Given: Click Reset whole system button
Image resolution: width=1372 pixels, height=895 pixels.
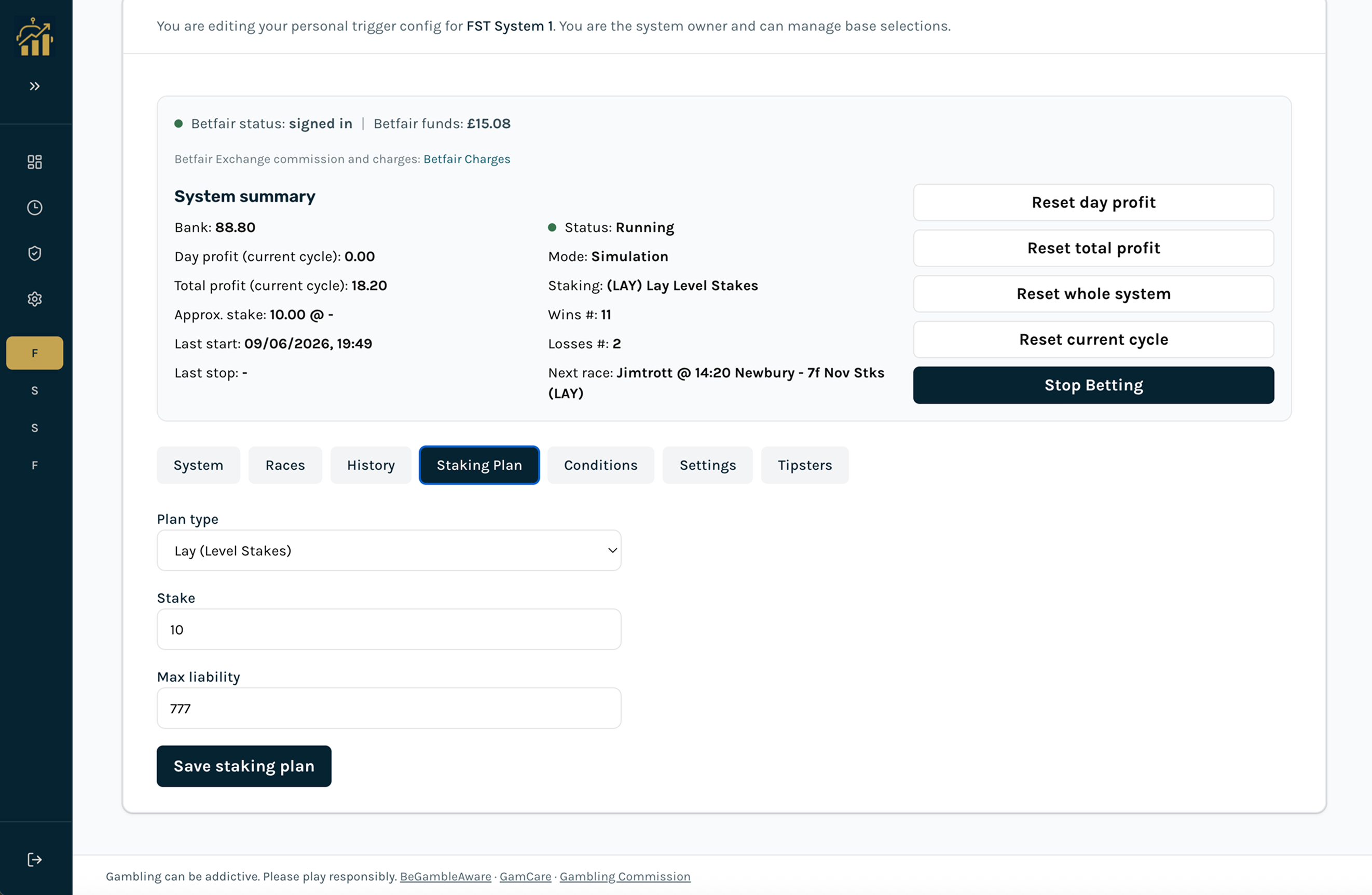Looking at the screenshot, I should [x=1093, y=293].
